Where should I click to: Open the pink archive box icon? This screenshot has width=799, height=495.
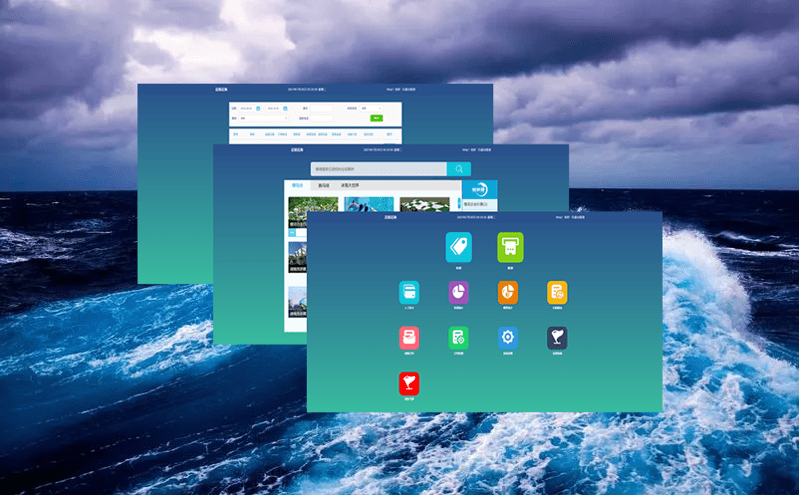pos(409,338)
